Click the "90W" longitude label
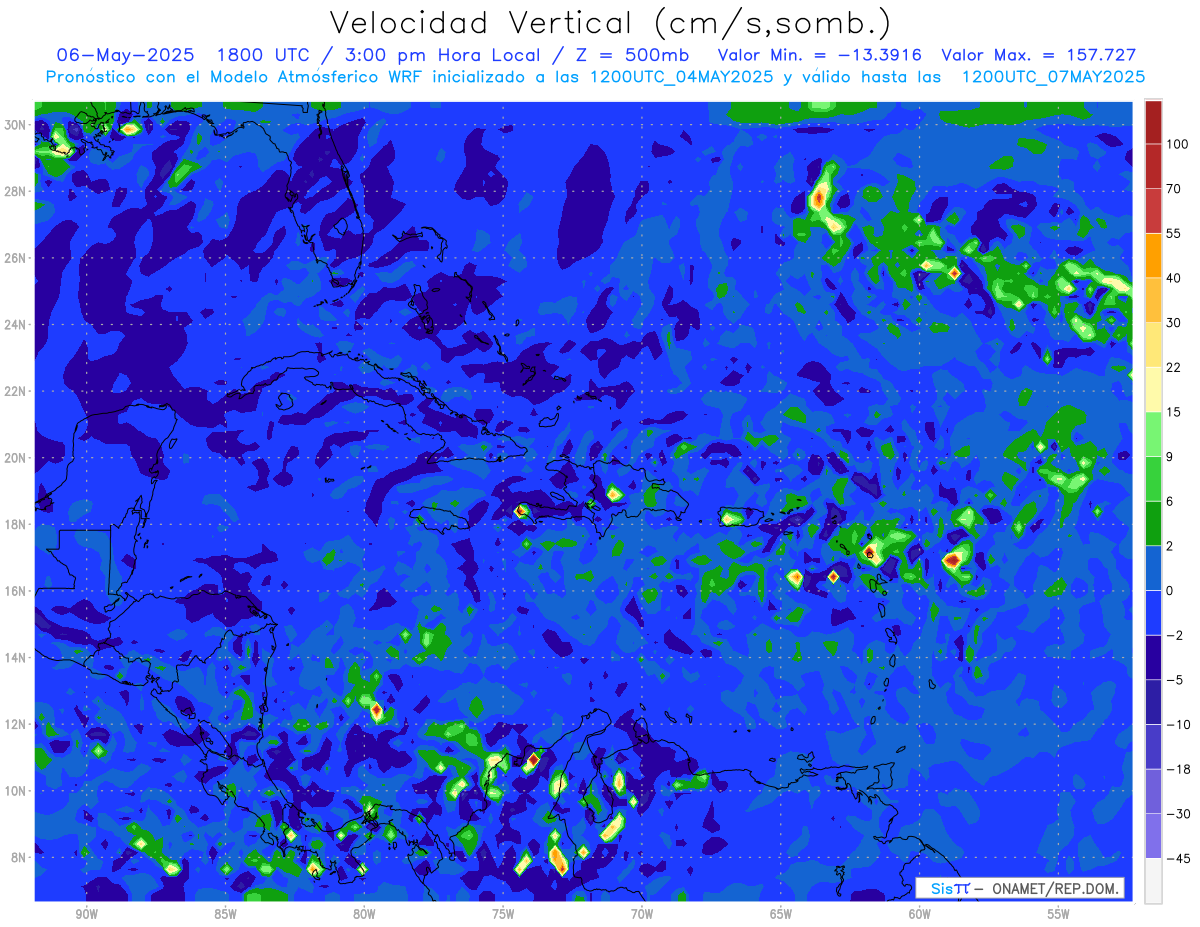The image size is (1200, 927). pyautogui.click(x=85, y=914)
